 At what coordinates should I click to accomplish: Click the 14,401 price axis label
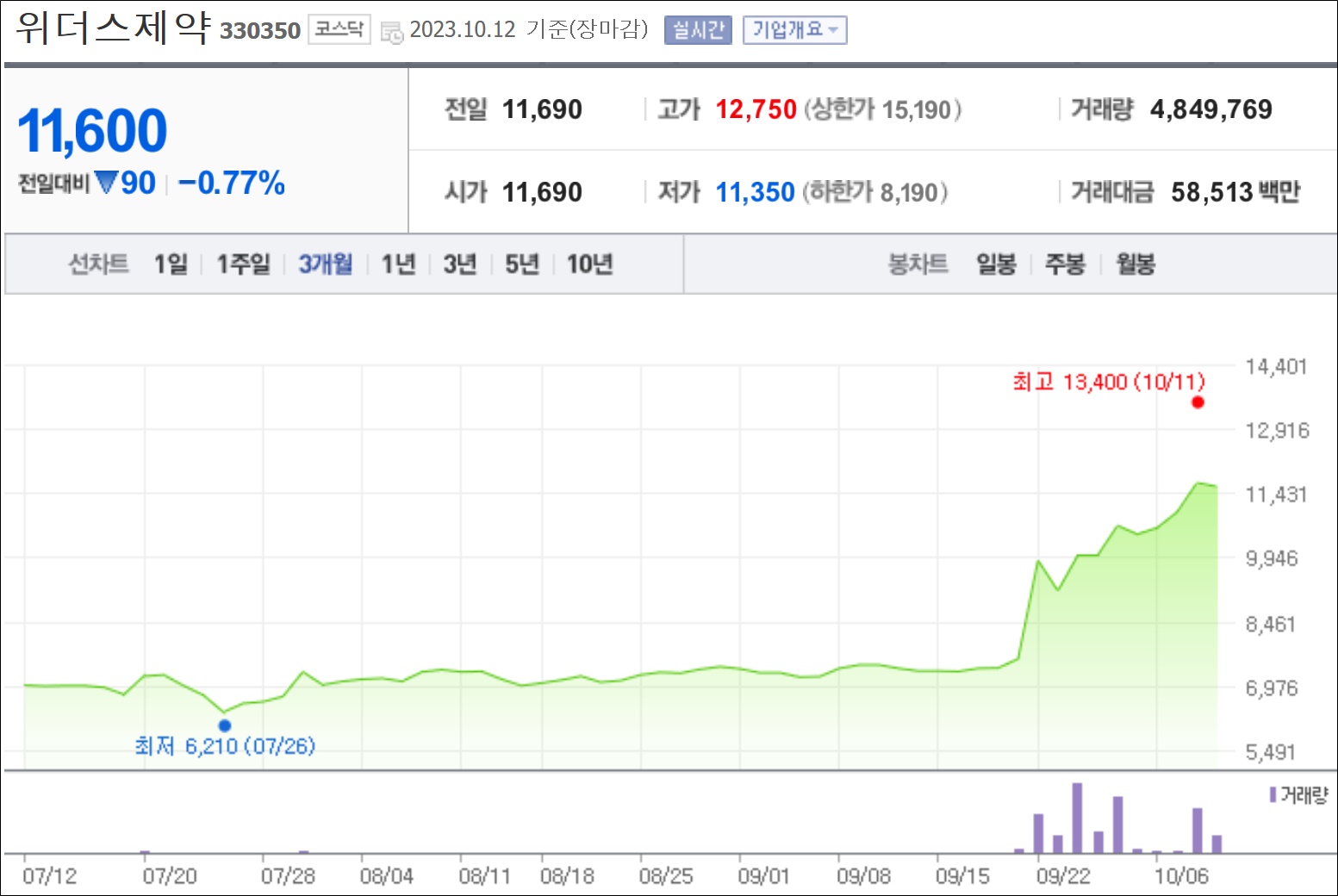click(1276, 367)
